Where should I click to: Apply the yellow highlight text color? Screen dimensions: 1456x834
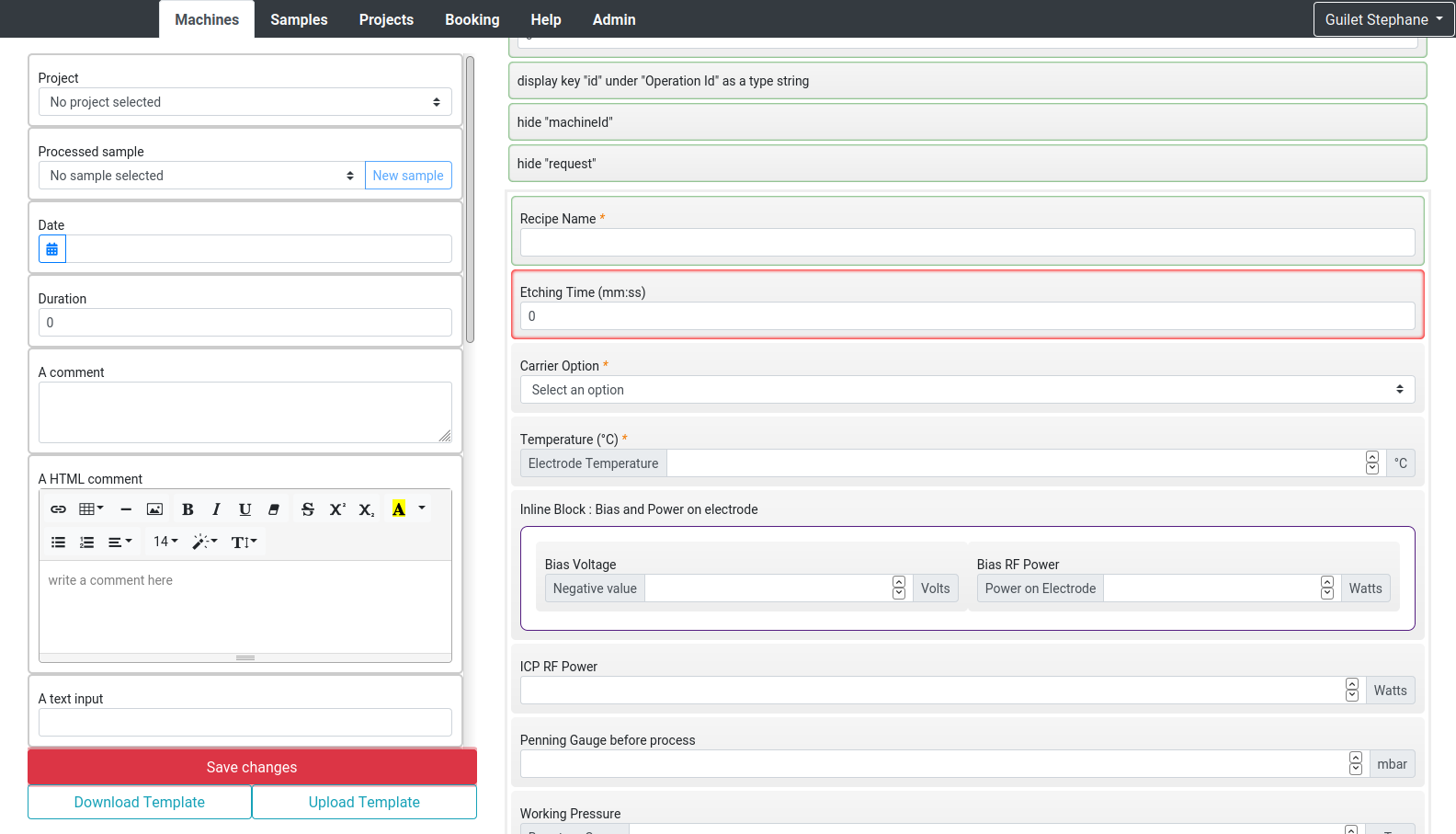tap(399, 509)
